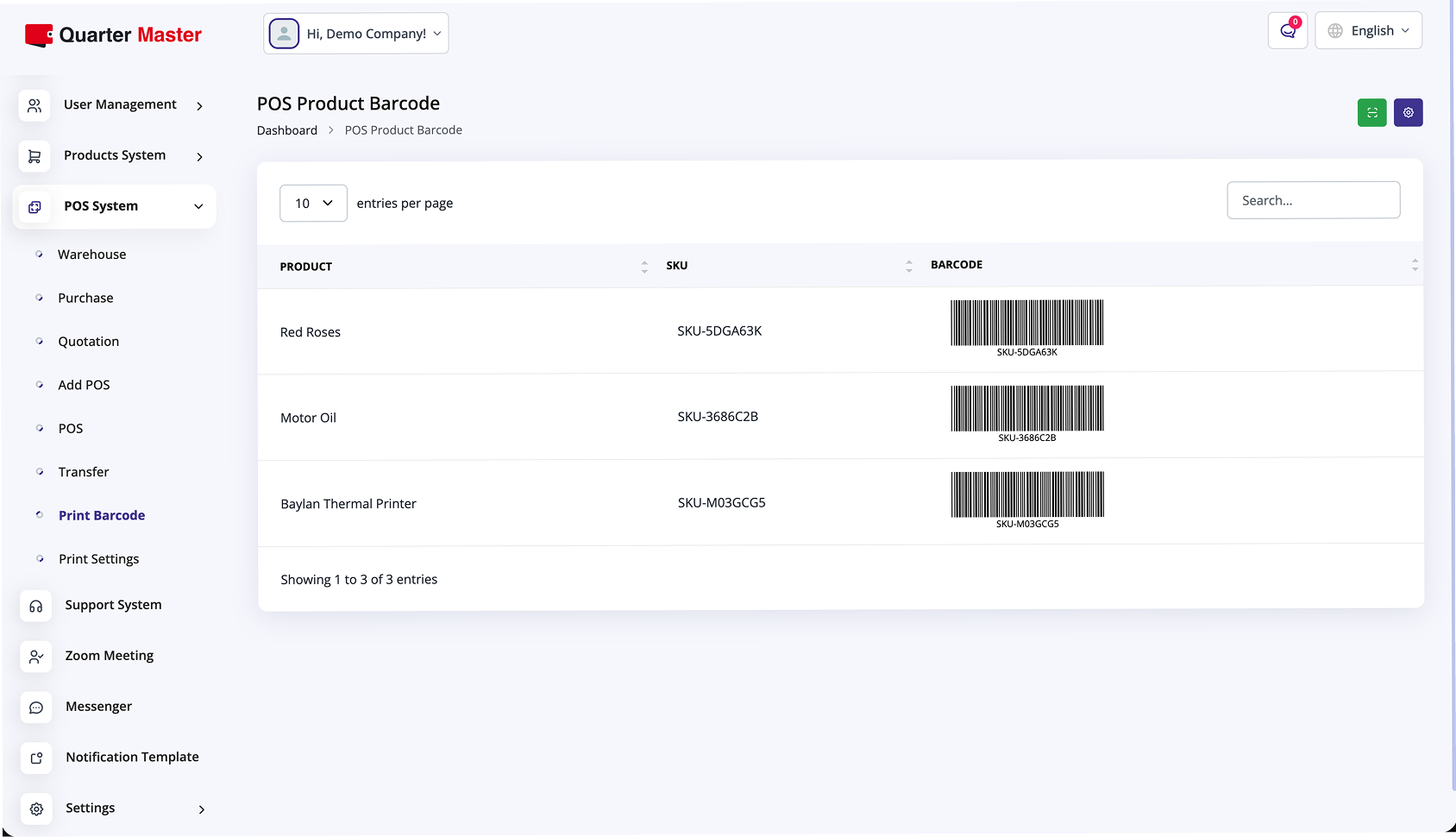This screenshot has height=837, width=1456.
Task: Click the green print barcode icon button
Action: pos(1371,113)
